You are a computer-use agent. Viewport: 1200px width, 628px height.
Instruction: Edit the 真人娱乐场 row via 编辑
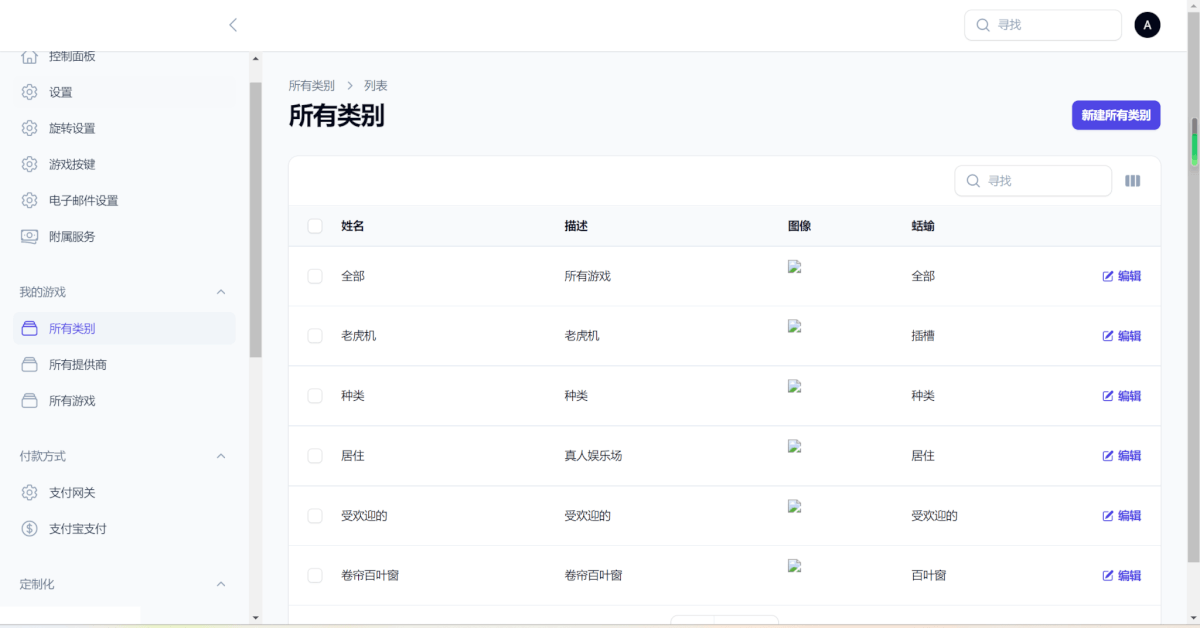click(1121, 456)
